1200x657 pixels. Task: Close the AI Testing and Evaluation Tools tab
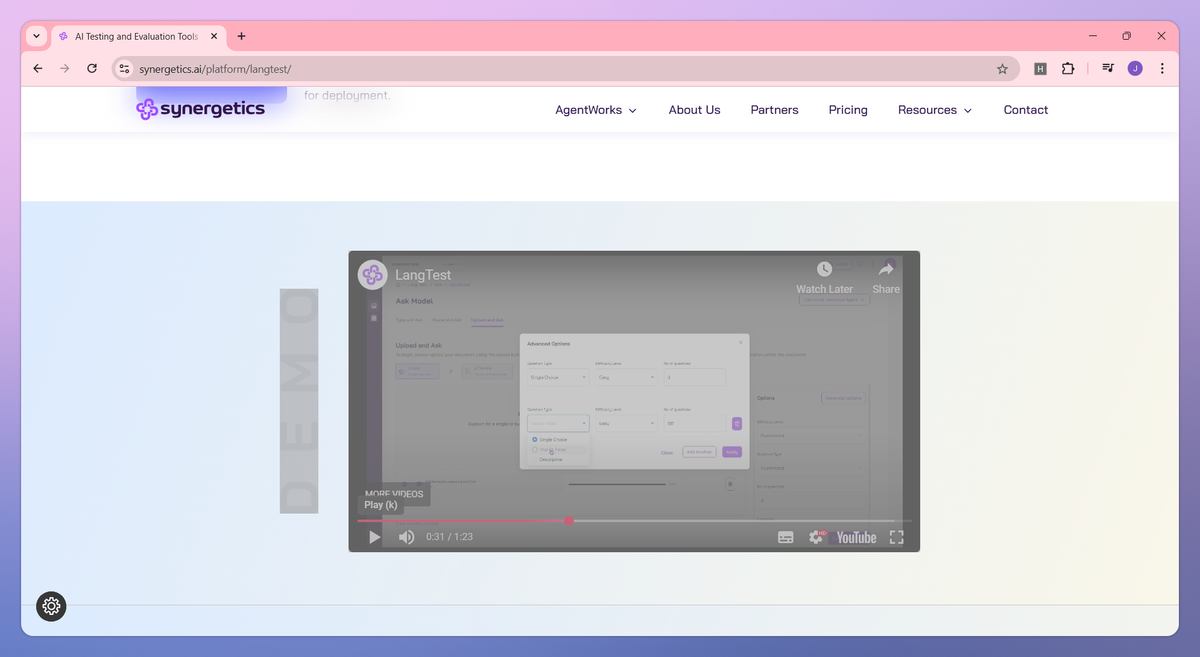tap(214, 36)
